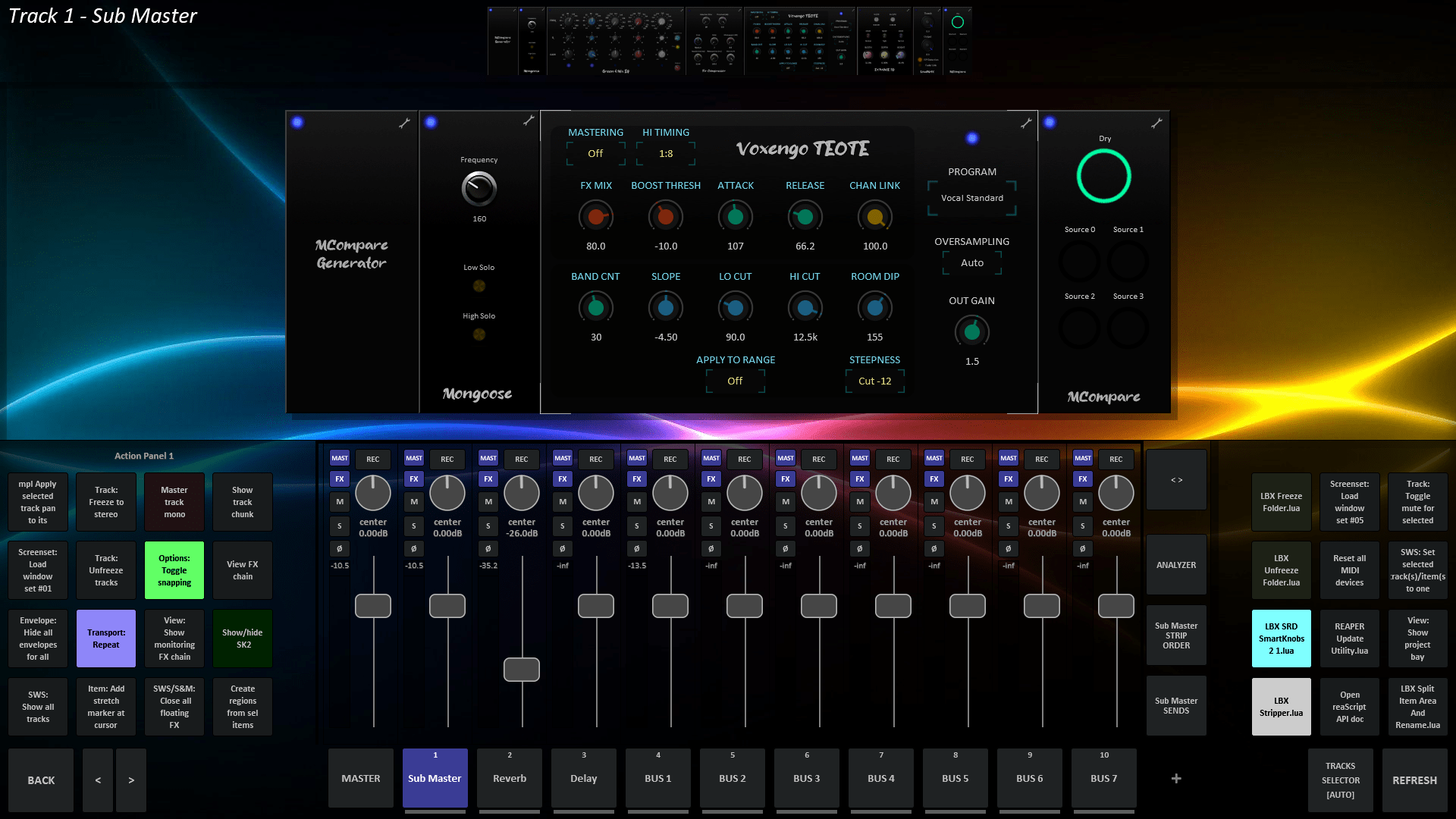Open the MCompare Generator wrench settings
Screen dimensions: 1456x819
[404, 123]
